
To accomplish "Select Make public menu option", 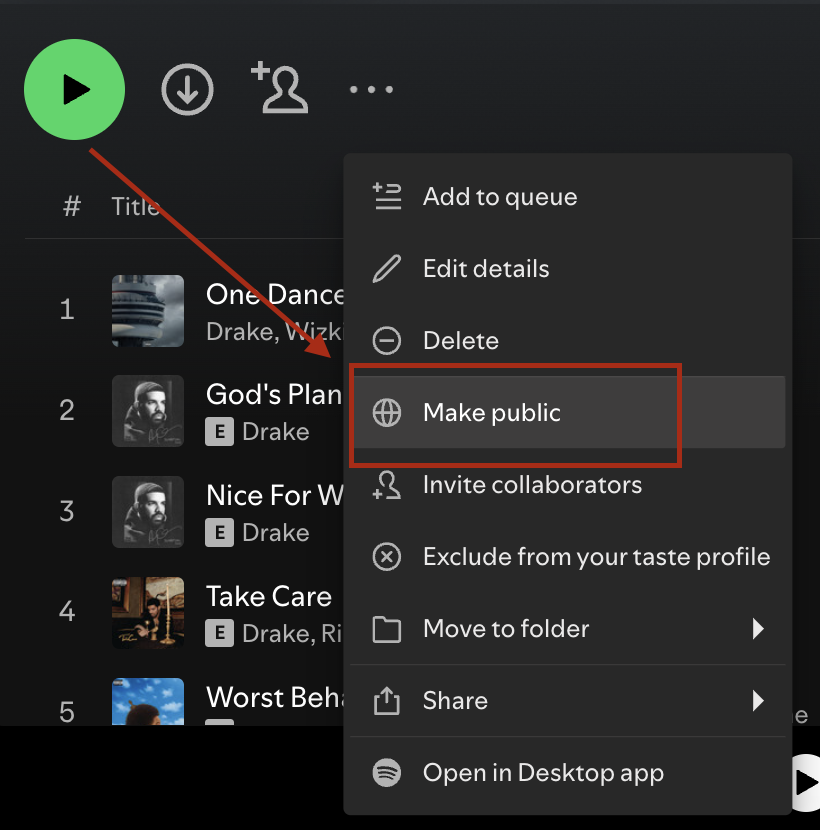I will 567,412.
